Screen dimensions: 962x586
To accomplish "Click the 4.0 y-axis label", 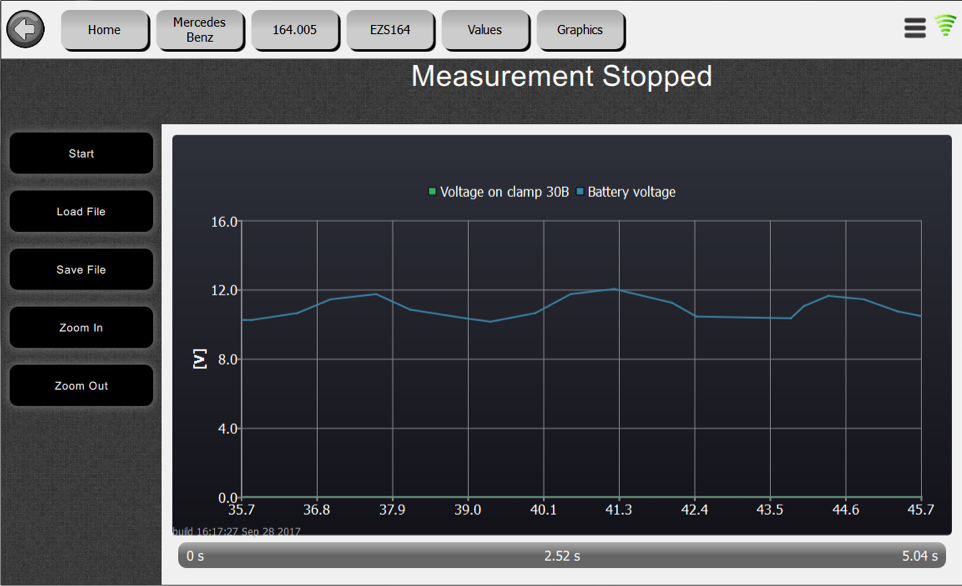I will (x=228, y=428).
